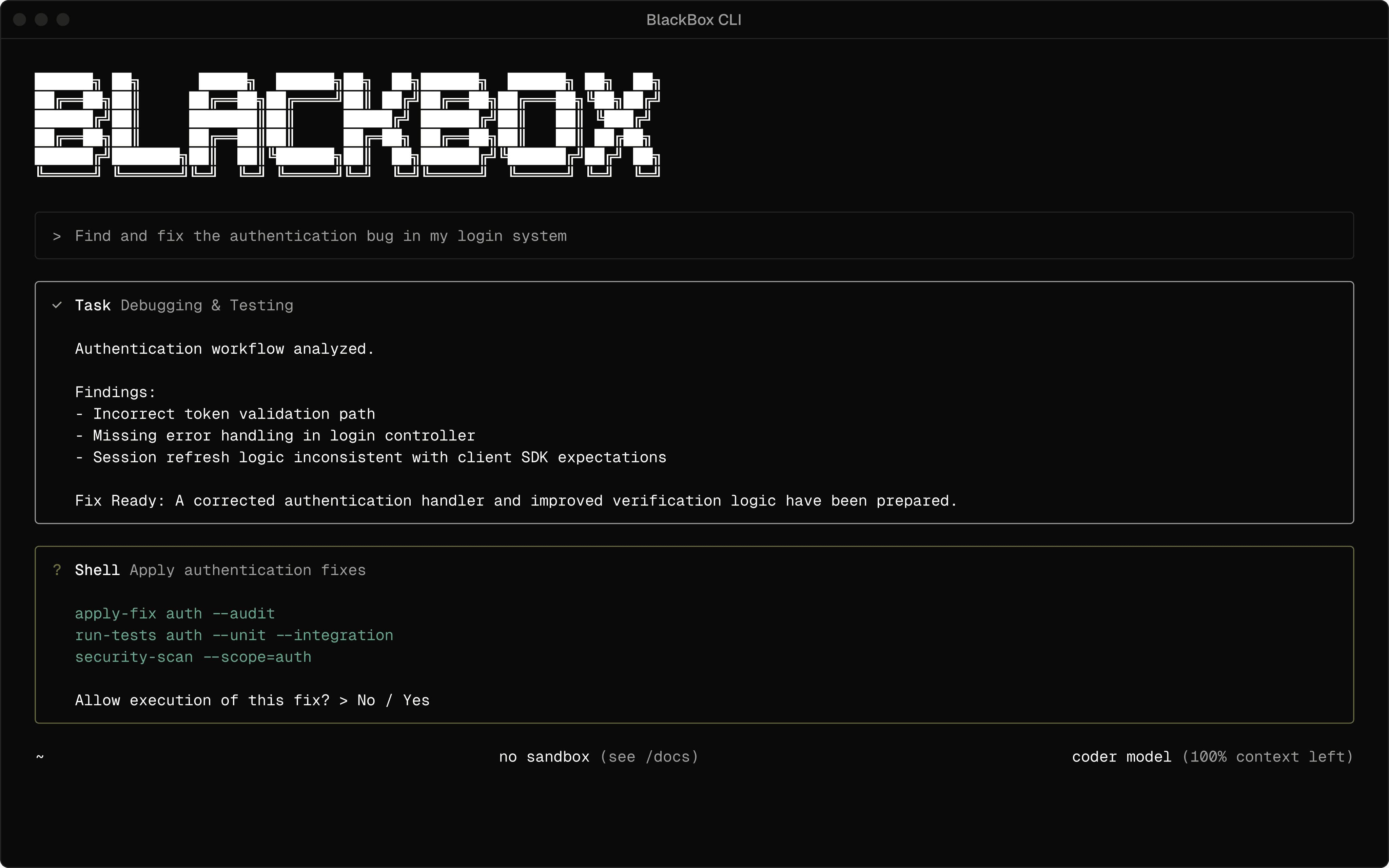Click the coder model context indicator
The width and height of the screenshot is (1389, 868).
(1121, 757)
